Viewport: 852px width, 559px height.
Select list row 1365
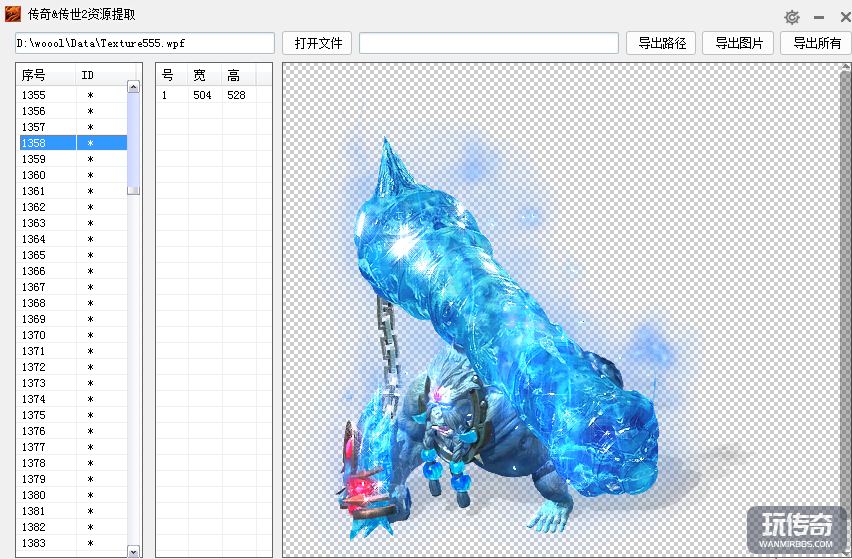[73, 255]
